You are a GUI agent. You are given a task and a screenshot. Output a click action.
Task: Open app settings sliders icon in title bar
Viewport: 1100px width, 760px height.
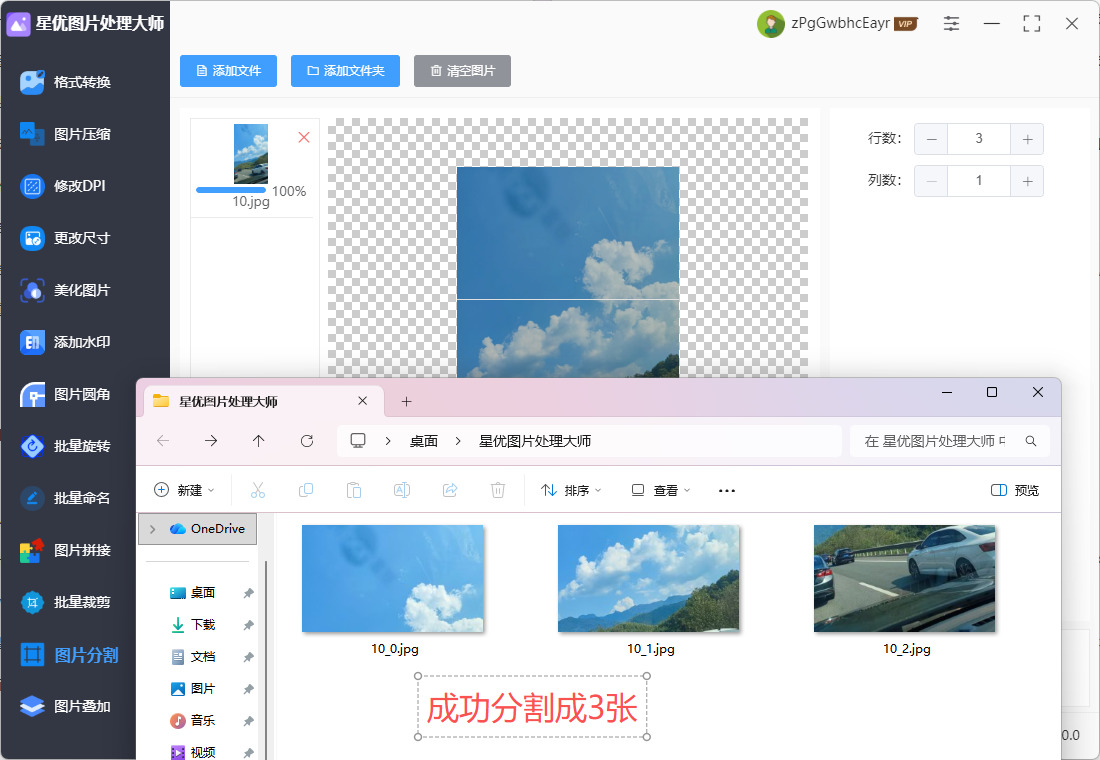pyautogui.click(x=951, y=23)
